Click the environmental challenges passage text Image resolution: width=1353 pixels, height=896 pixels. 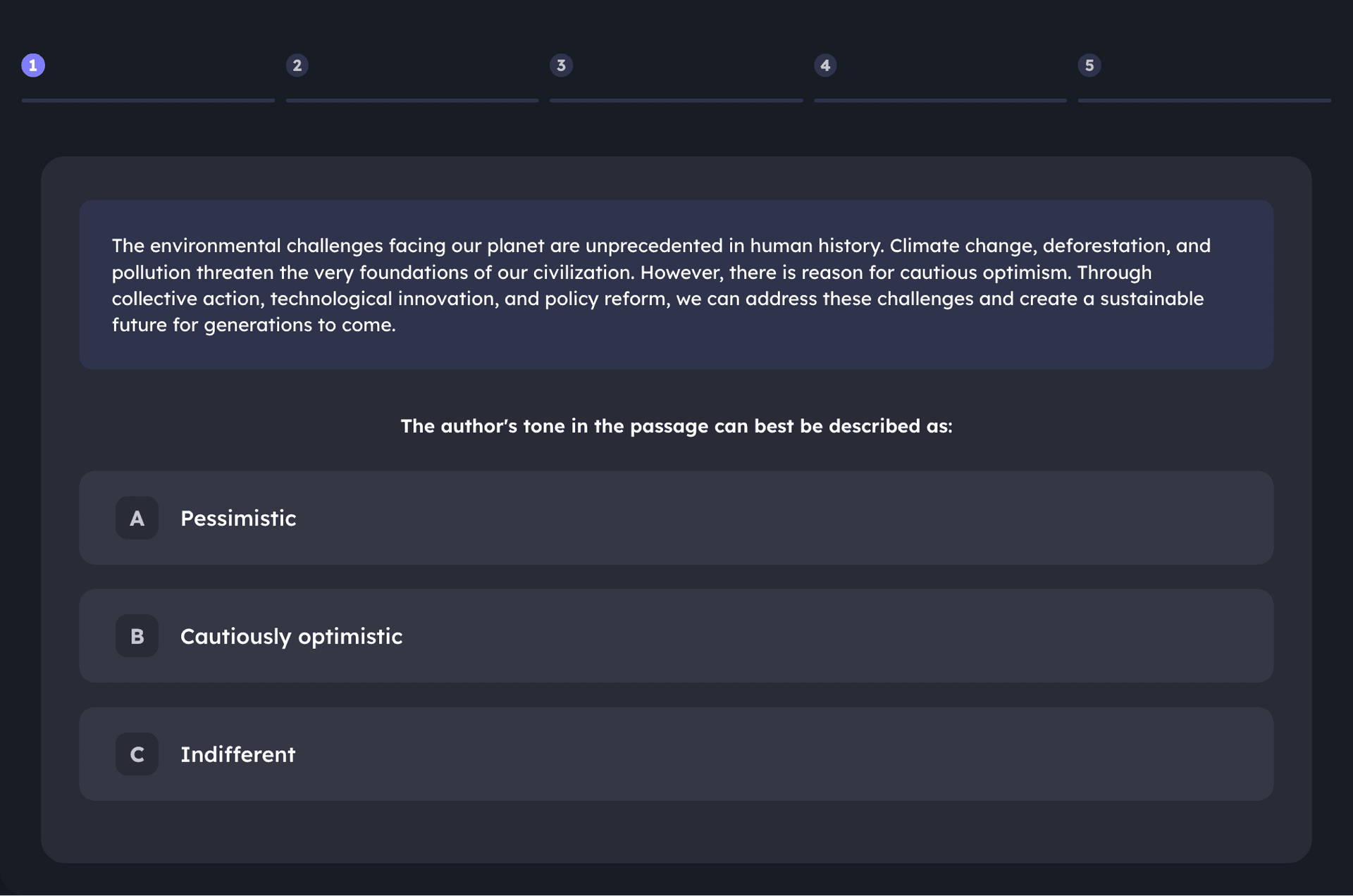(x=661, y=285)
